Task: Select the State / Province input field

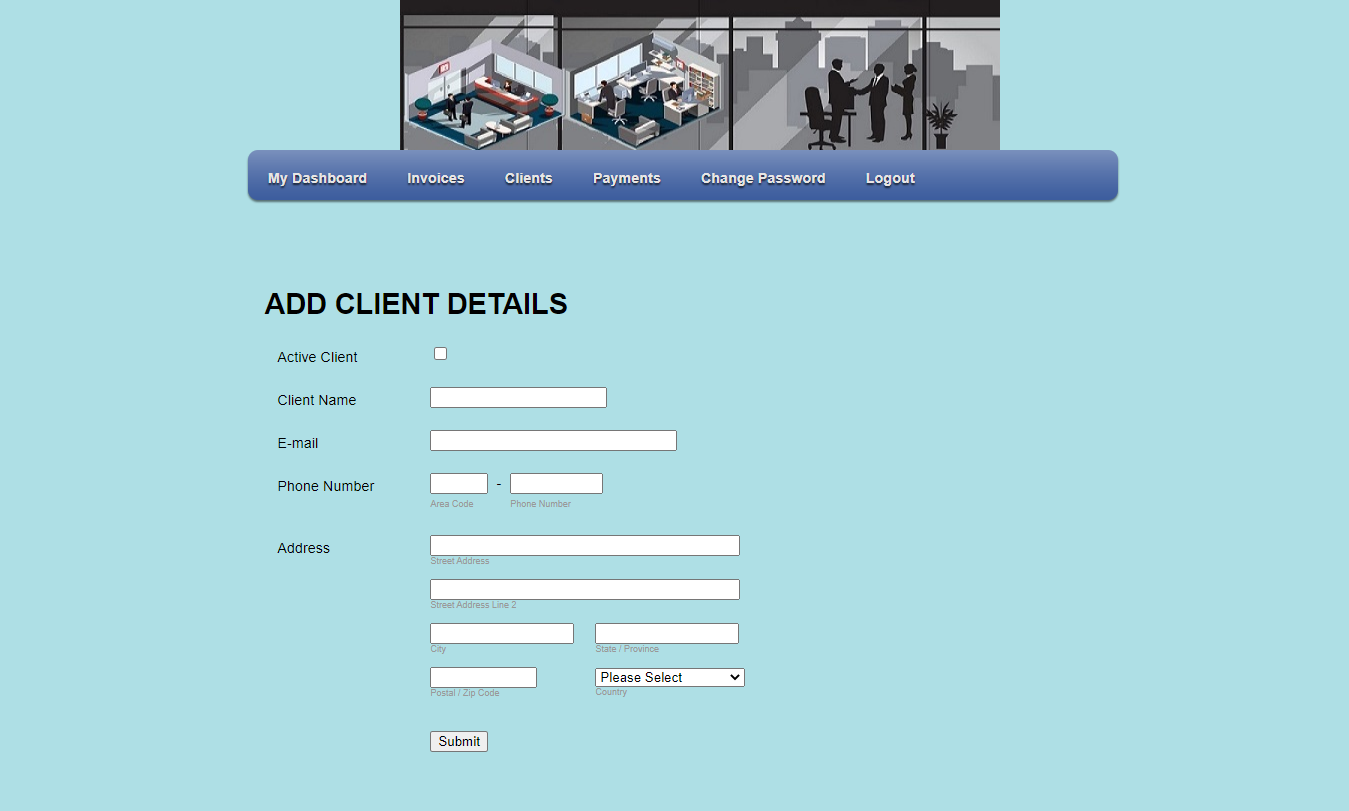Action: [666, 633]
